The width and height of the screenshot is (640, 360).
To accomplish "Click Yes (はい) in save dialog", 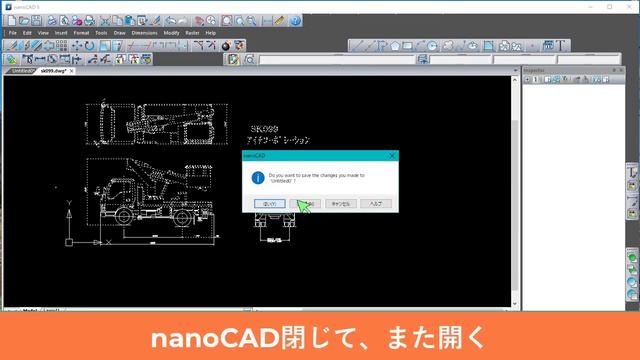I will coord(270,203).
